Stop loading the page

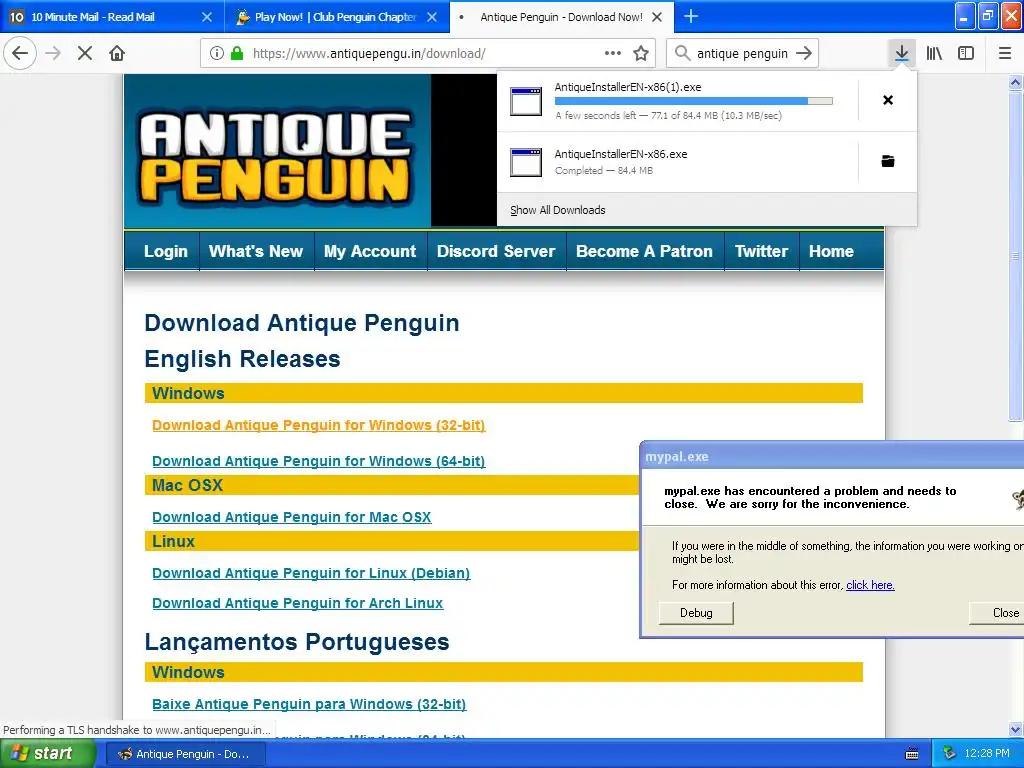click(85, 53)
